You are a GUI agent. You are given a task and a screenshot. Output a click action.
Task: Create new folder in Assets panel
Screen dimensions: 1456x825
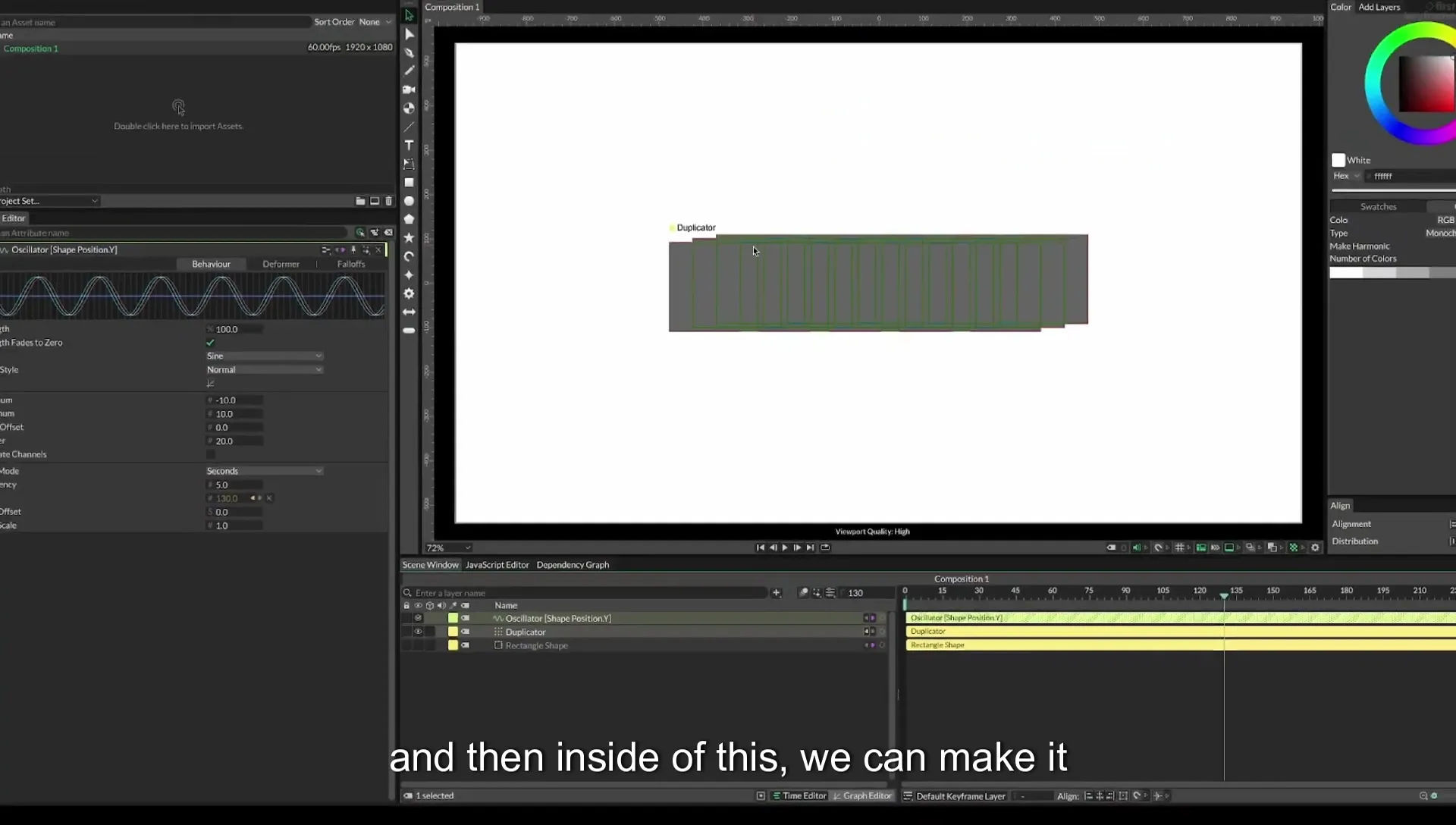pos(360,201)
